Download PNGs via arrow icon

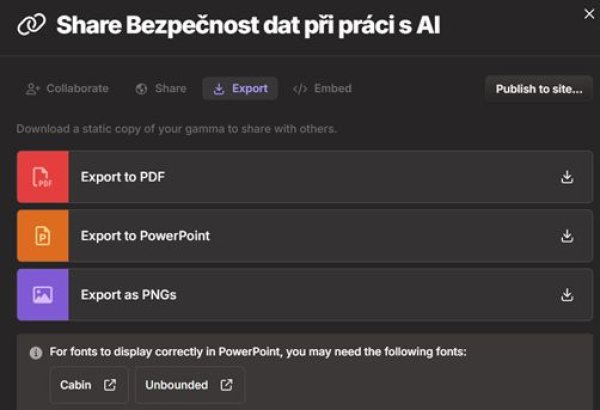(567, 295)
